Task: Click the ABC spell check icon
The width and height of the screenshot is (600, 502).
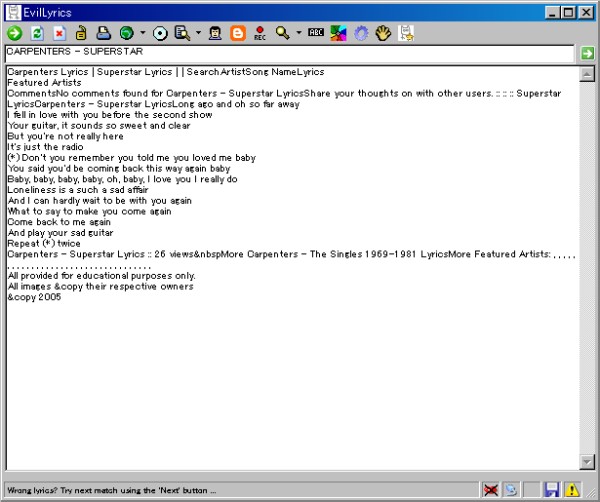Action: click(317, 33)
